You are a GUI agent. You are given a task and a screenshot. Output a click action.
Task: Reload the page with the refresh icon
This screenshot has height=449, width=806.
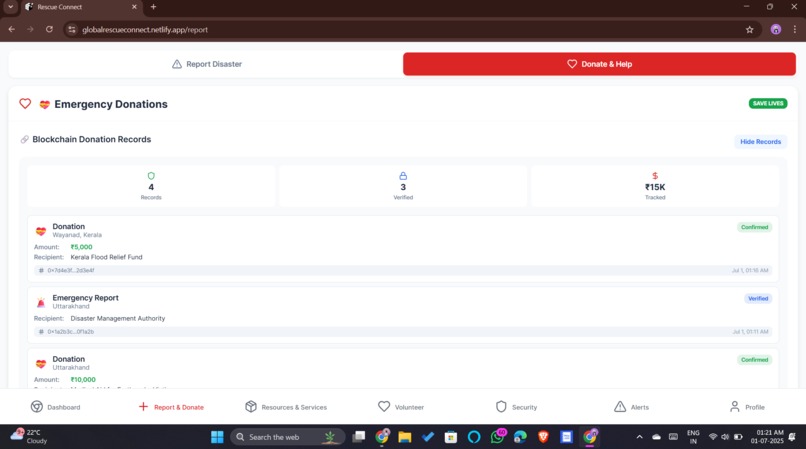point(49,29)
